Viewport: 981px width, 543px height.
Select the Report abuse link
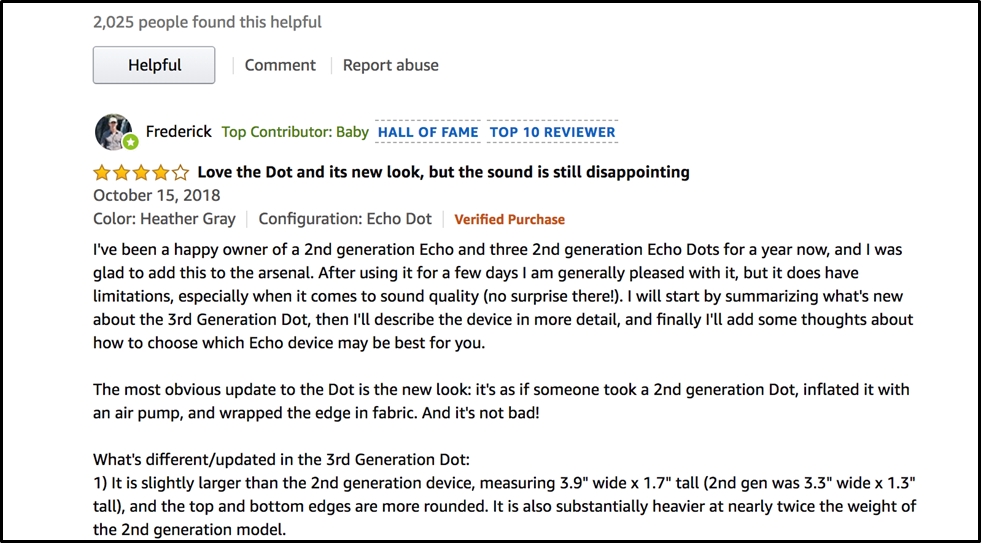(390, 65)
